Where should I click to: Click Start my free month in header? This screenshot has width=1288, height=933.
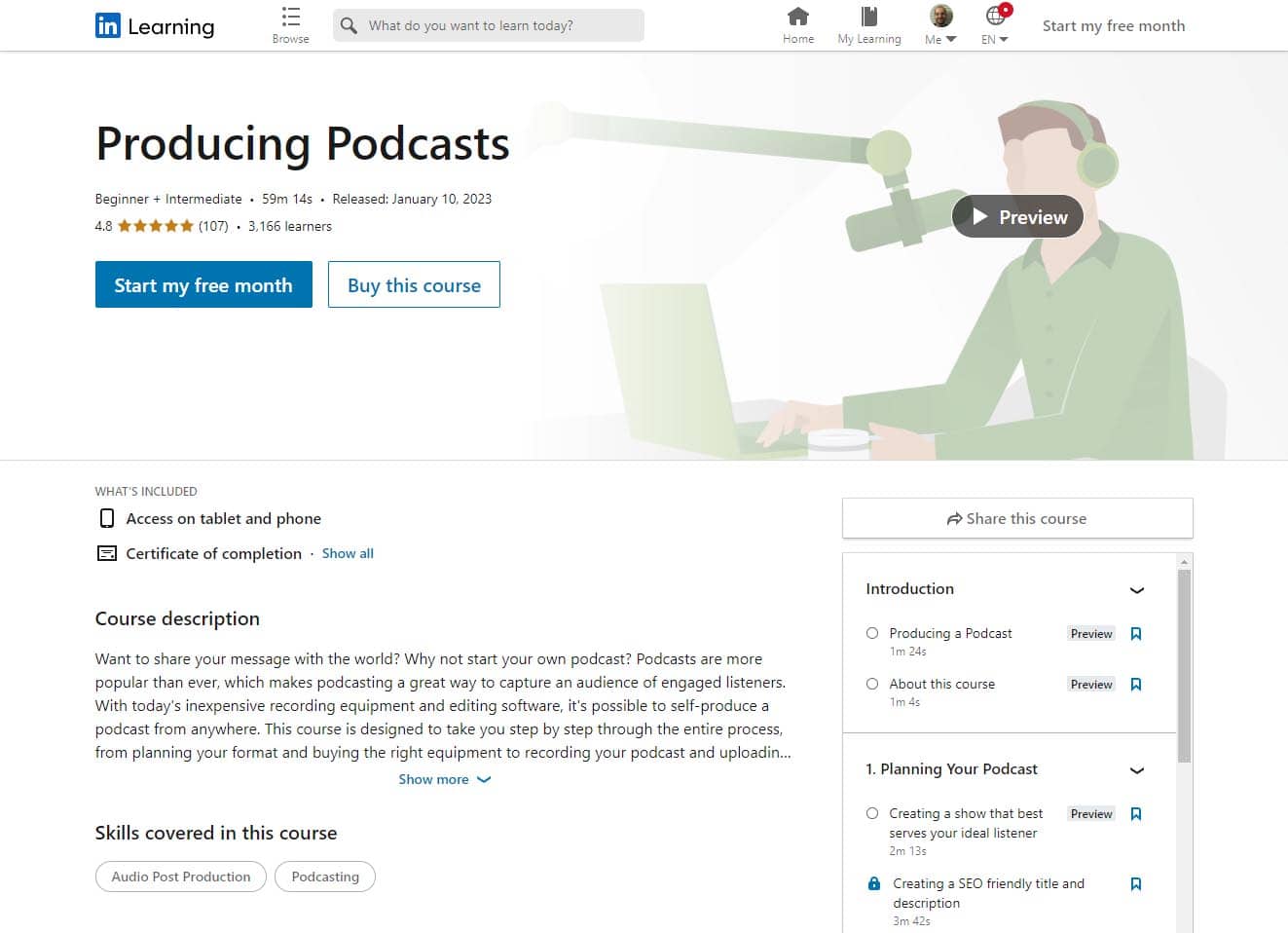pos(1114,26)
